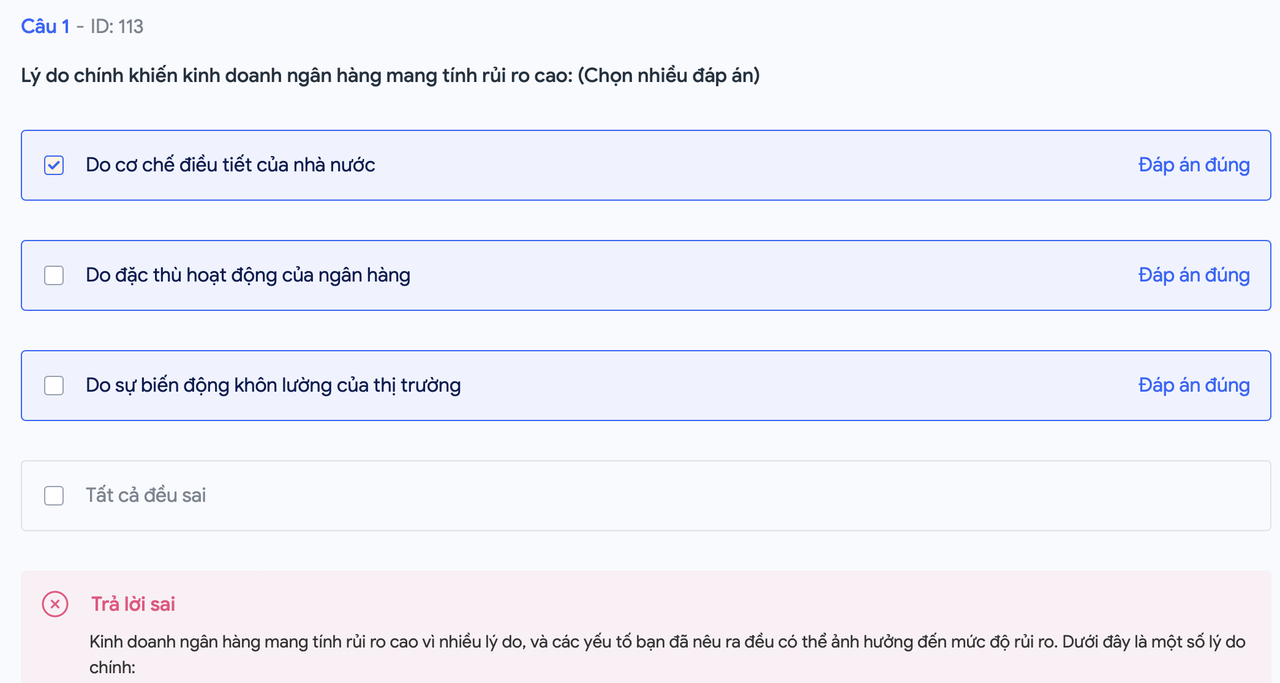This screenshot has width=1280, height=683.
Task: Select answer text 'Do cơ chế điều tiết của nhà nước'
Action: [230, 165]
